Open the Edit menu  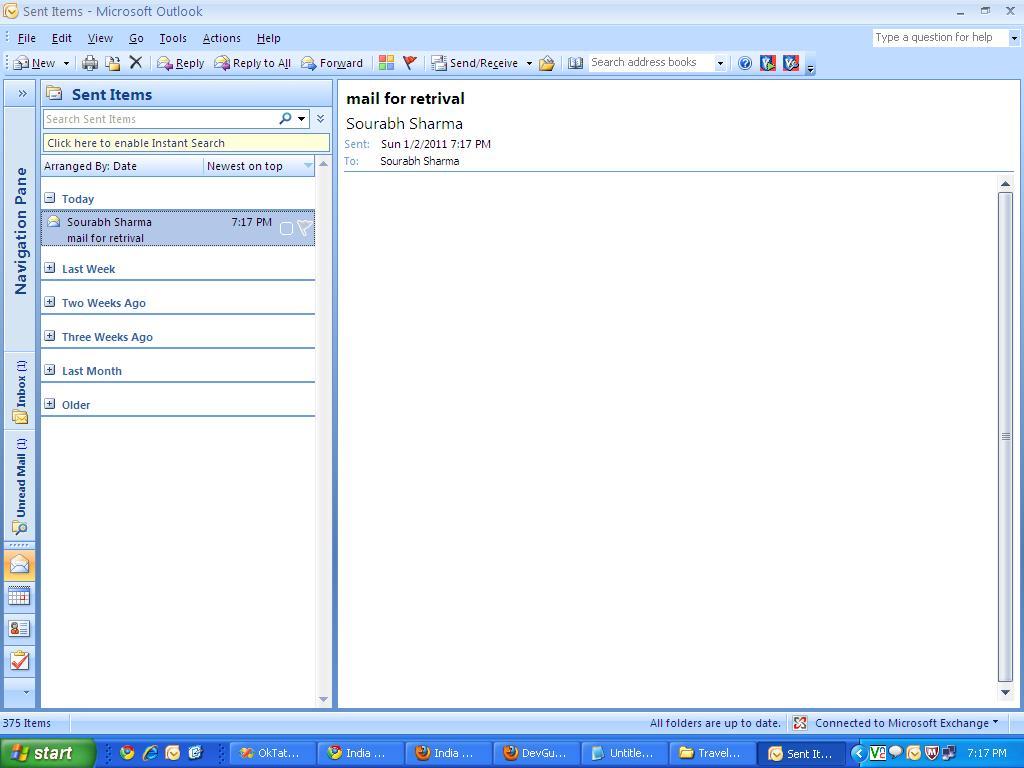pos(61,38)
